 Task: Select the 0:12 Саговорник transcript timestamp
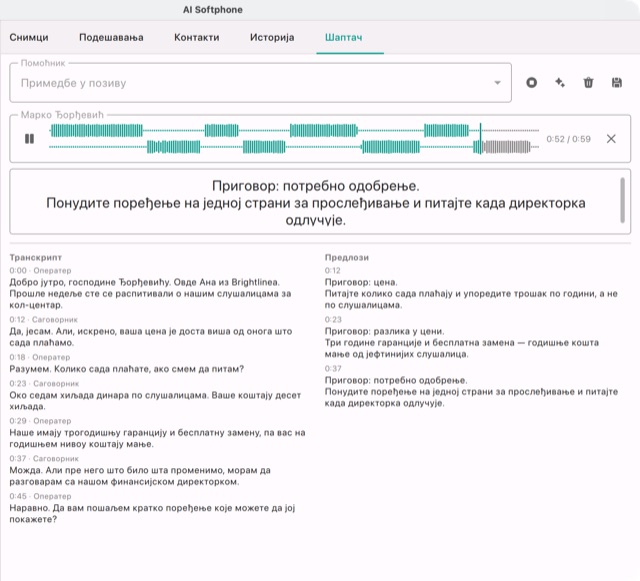click(x=43, y=319)
